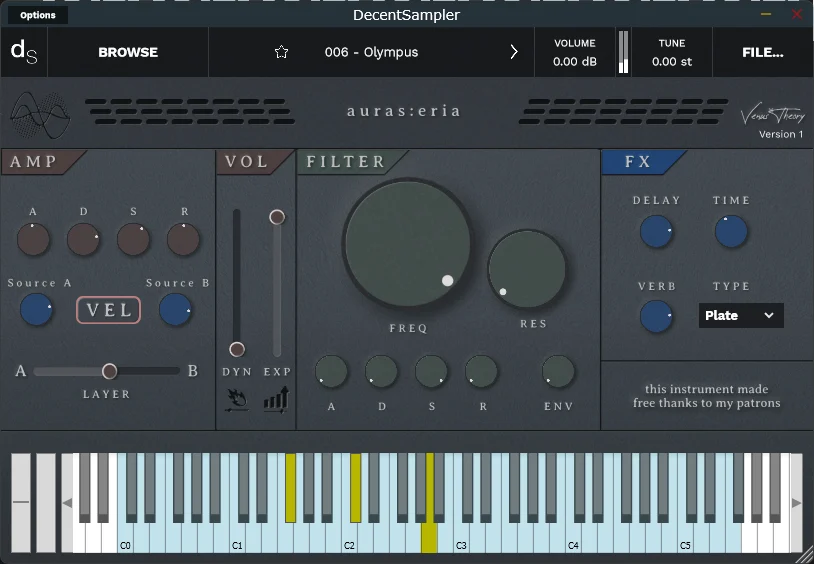Click the AMP attack knob
814x564 pixels.
tap(33, 239)
